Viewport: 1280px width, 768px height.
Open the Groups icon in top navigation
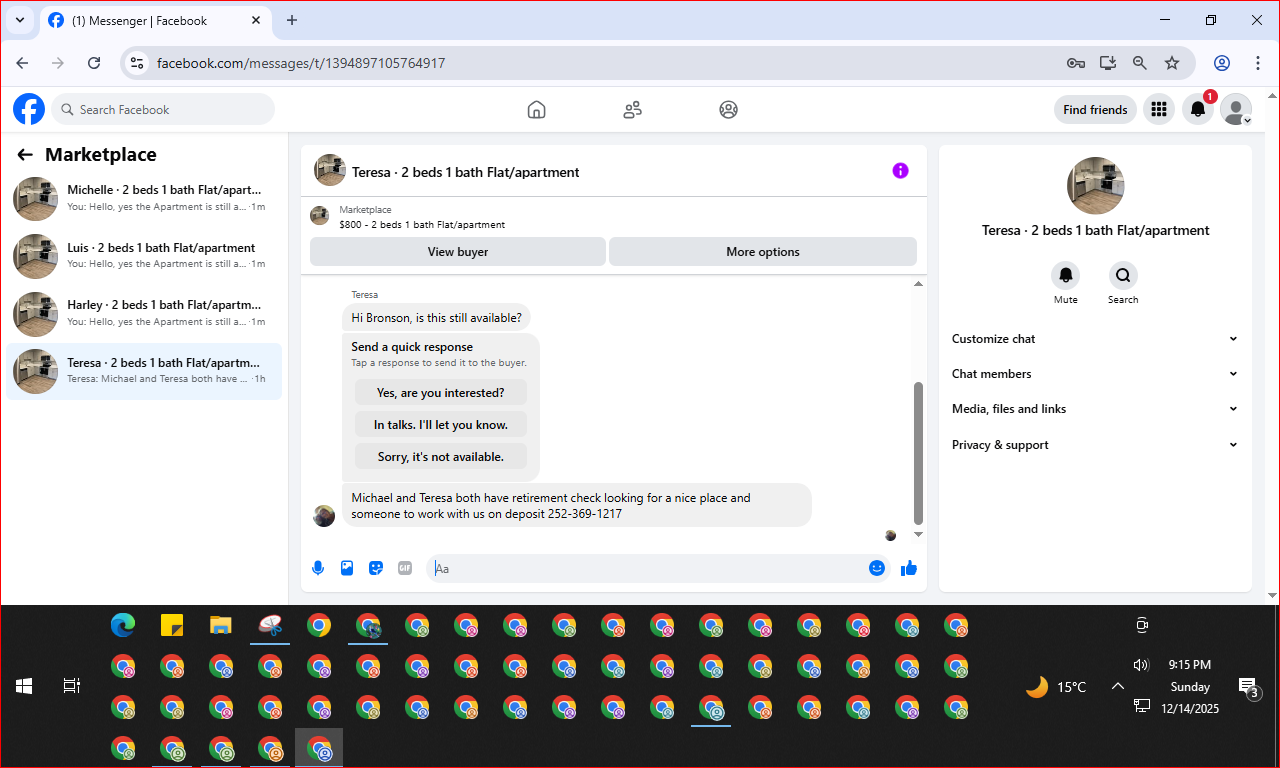pos(728,110)
